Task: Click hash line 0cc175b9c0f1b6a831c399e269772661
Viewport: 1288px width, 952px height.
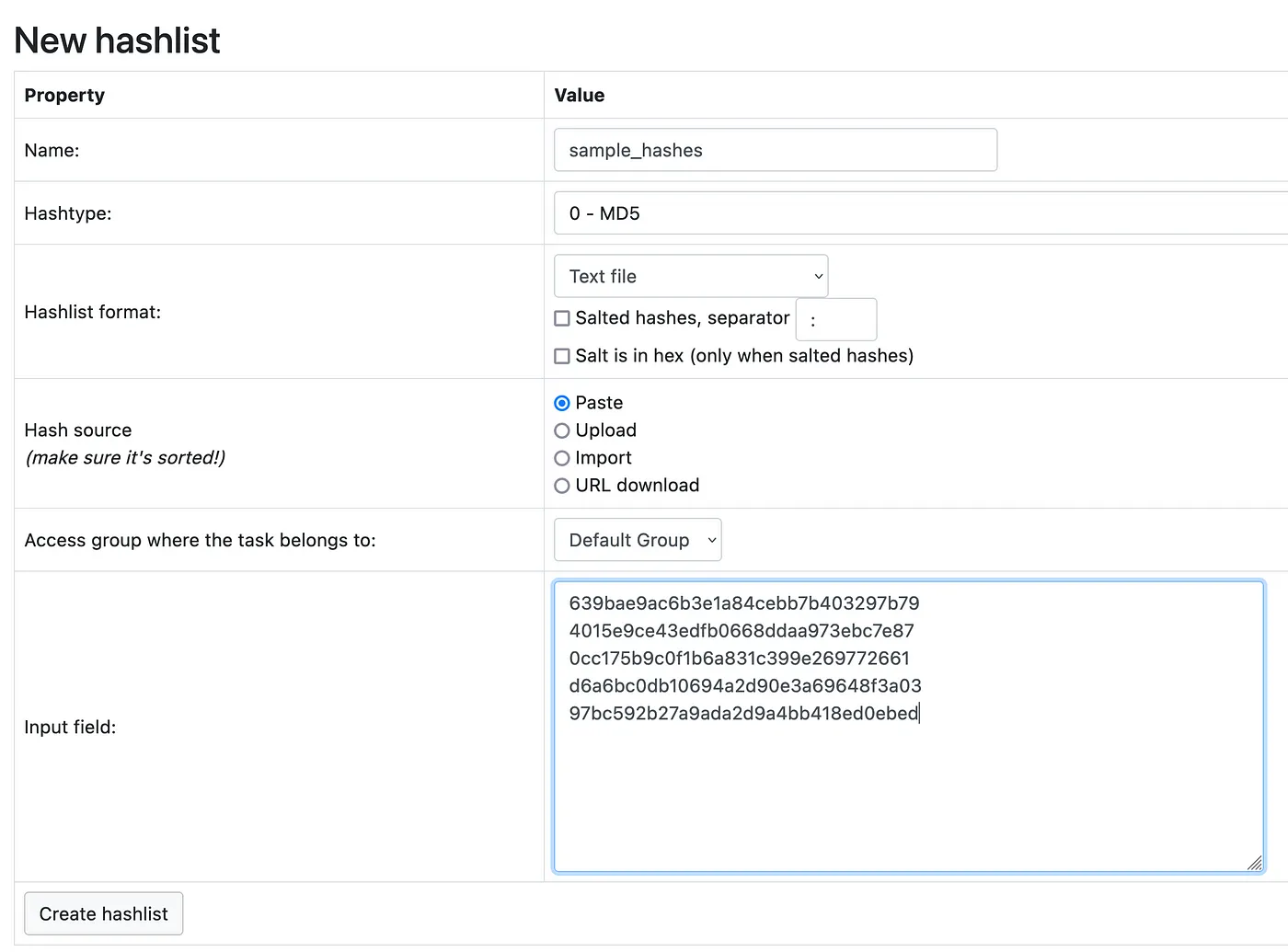Action: [740, 659]
